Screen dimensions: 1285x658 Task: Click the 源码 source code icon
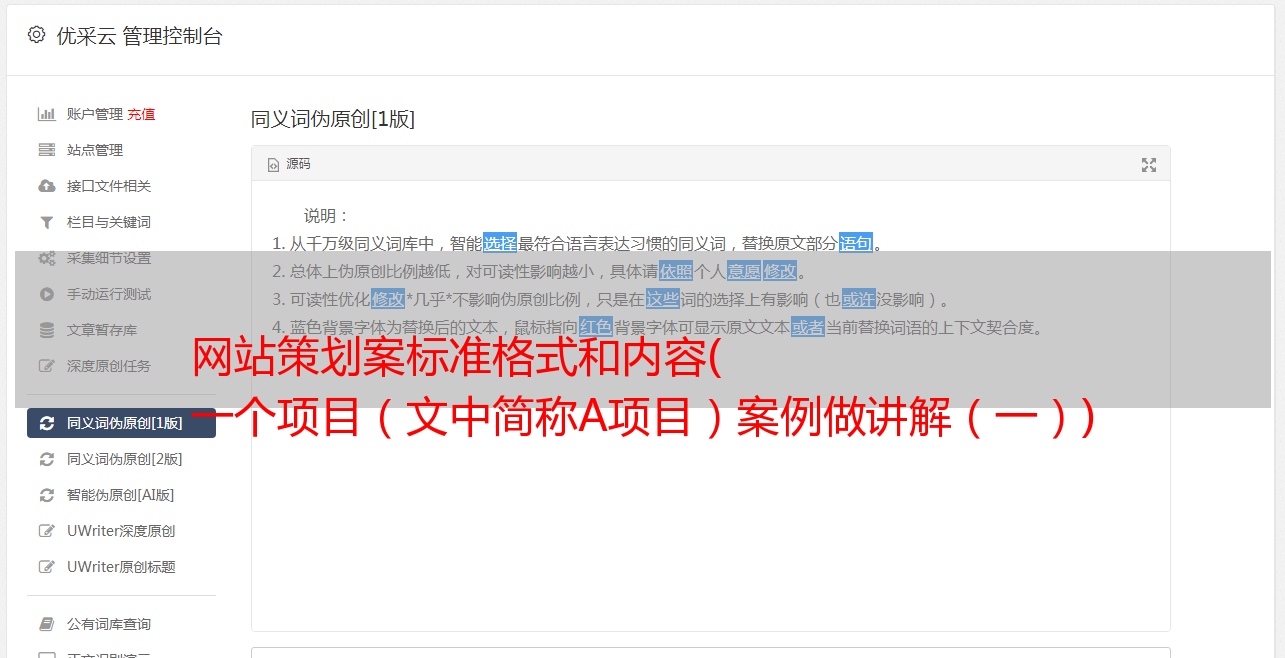[273, 164]
